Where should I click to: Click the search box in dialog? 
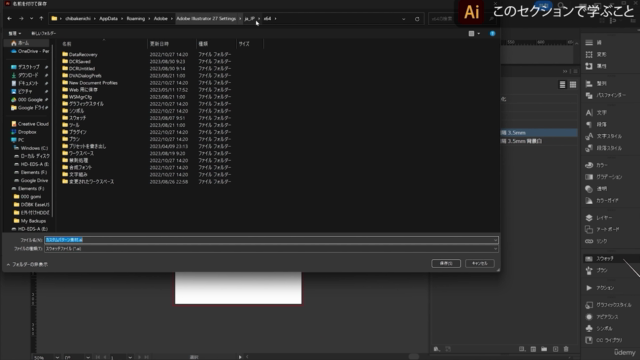(x=462, y=19)
